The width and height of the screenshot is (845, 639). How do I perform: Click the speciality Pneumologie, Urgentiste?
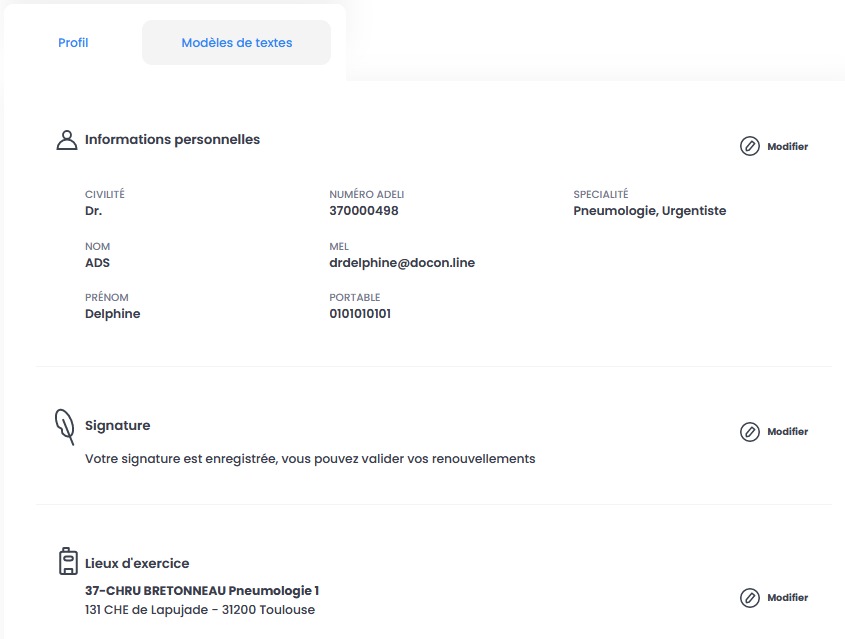point(649,211)
